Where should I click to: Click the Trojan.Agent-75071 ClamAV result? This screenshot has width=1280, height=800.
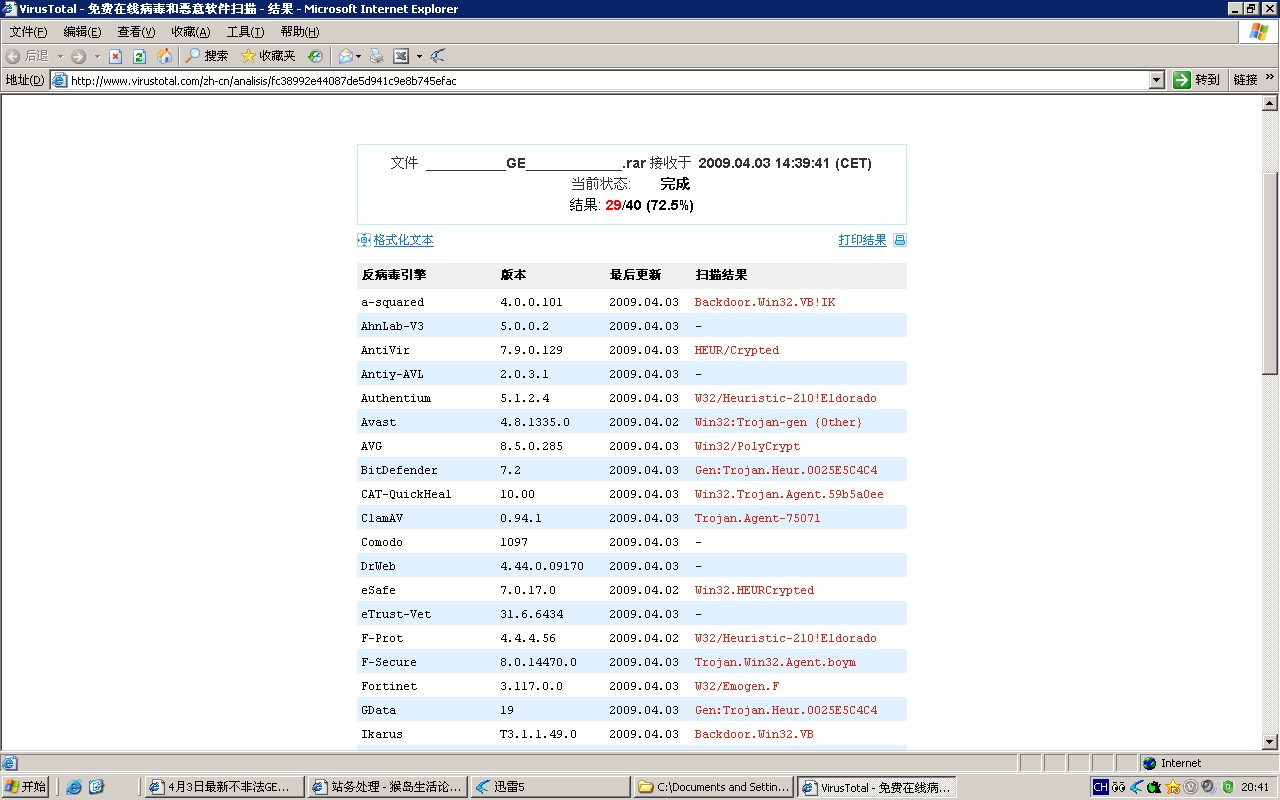[x=758, y=518]
